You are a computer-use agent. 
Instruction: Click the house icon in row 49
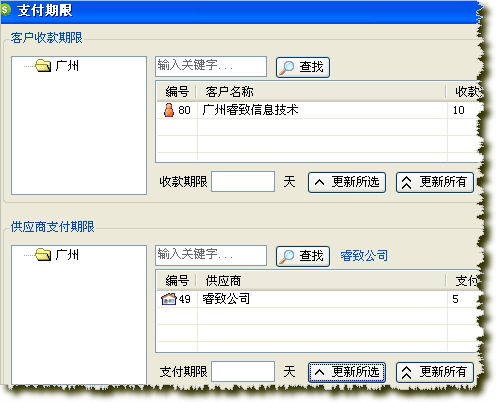pyautogui.click(x=169, y=299)
